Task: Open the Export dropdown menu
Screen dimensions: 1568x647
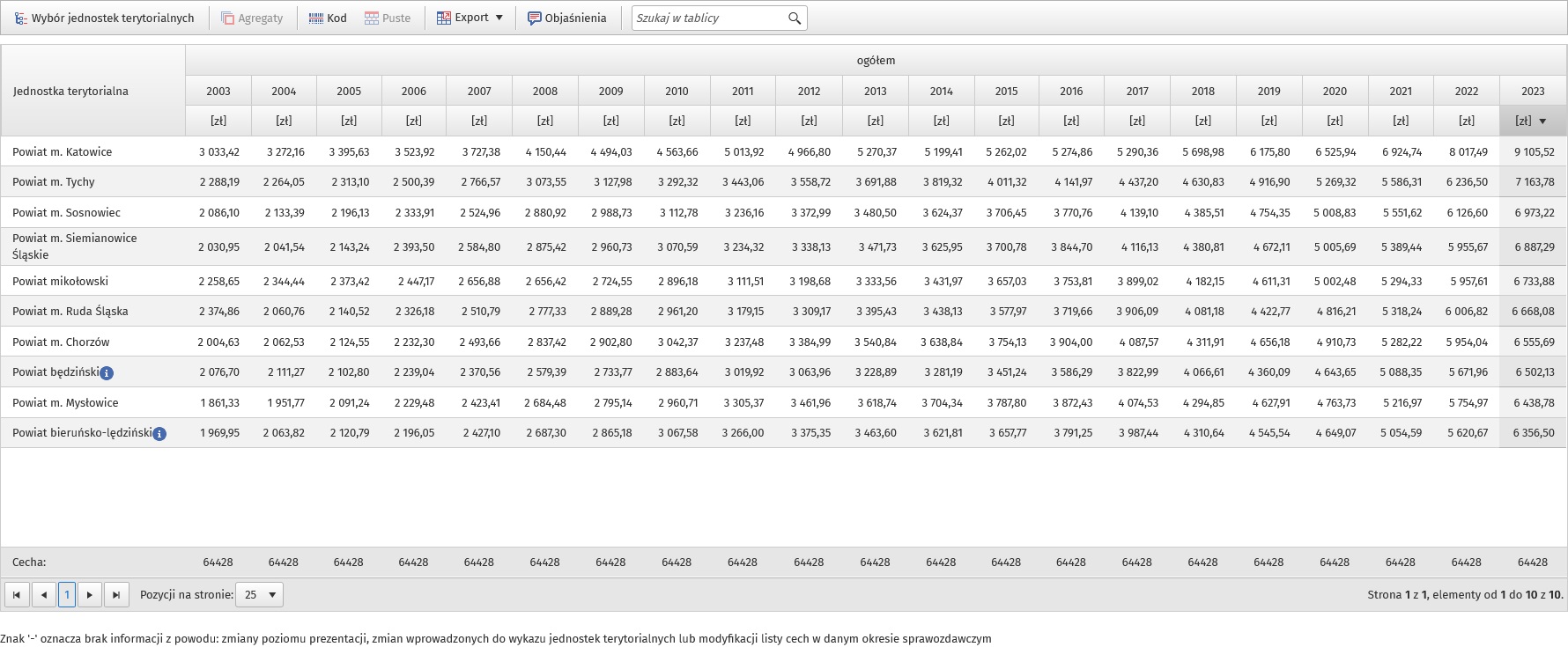Action: [x=470, y=18]
